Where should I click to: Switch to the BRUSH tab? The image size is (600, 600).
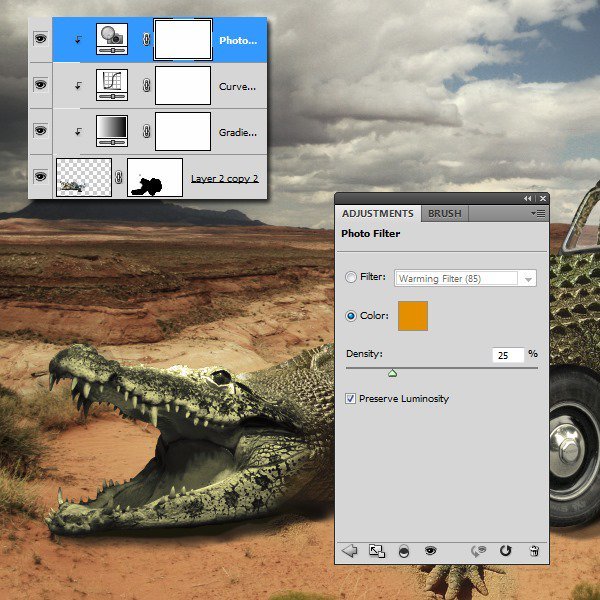[x=445, y=214]
